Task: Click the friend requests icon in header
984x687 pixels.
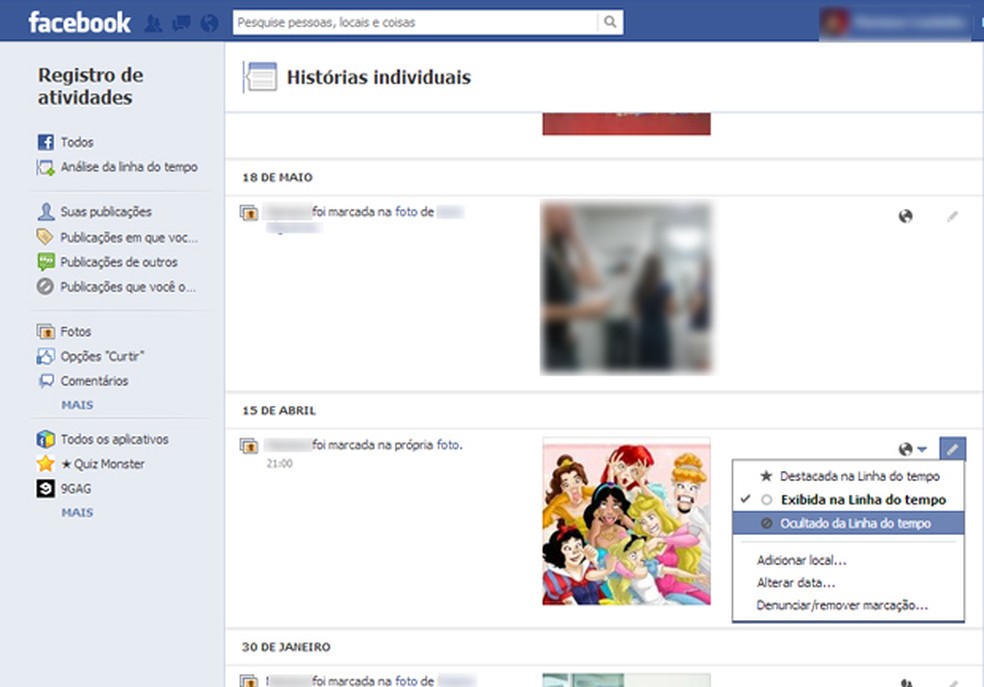Action: 153,22
